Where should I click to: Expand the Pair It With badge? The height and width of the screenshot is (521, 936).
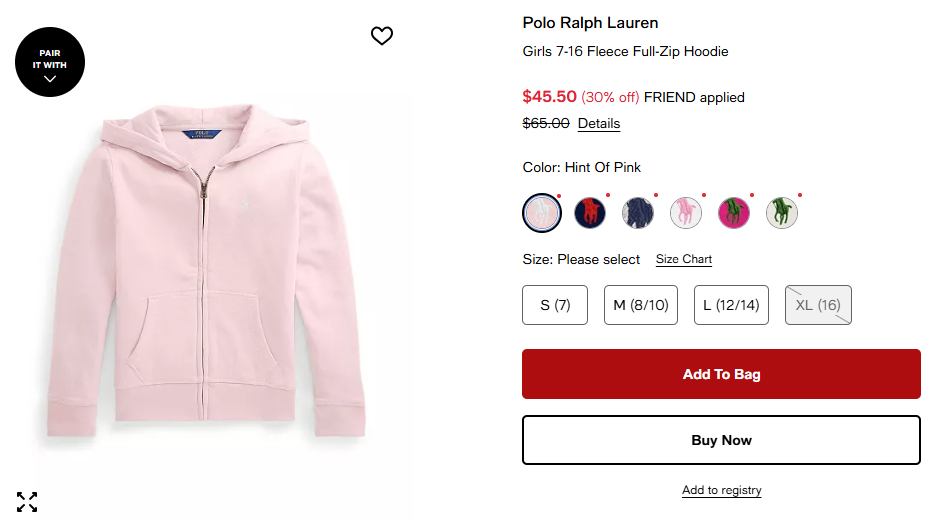pyautogui.click(x=50, y=62)
